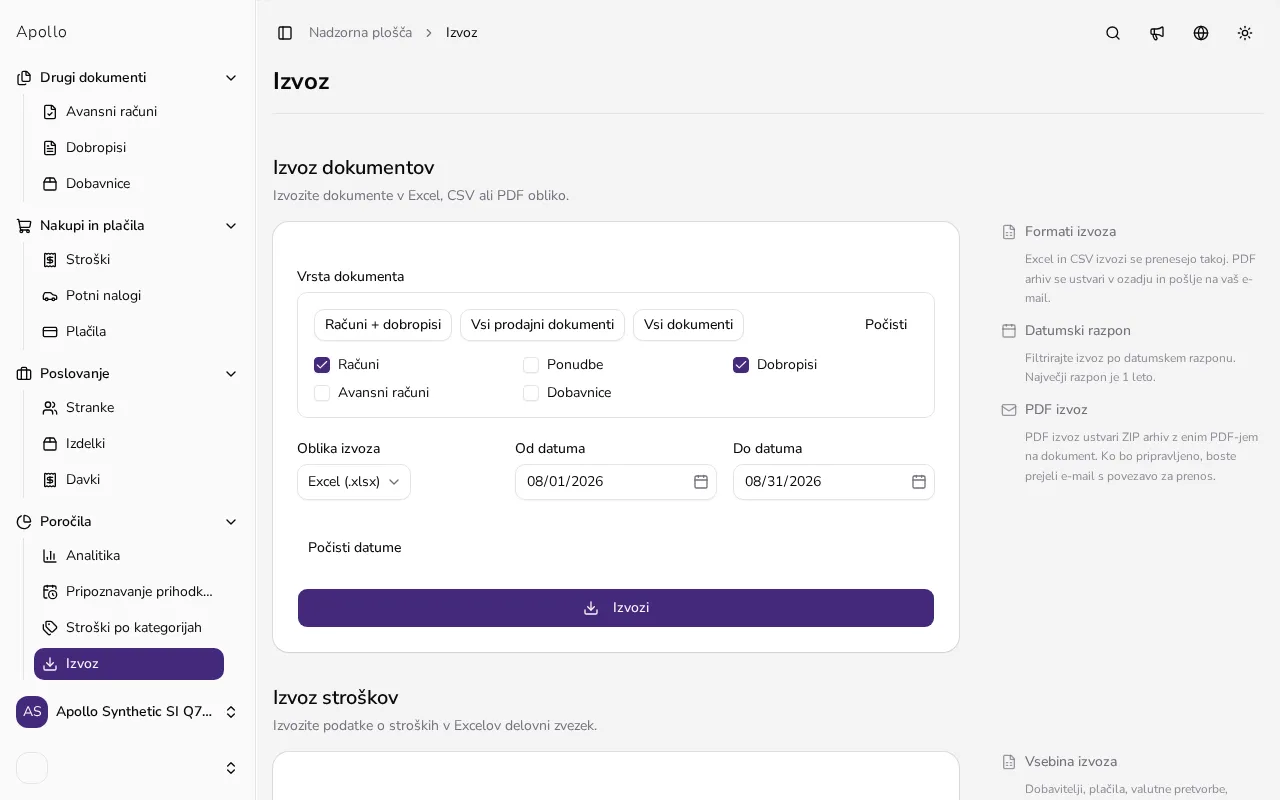Click the Vsi dokumenti preset button

(688, 325)
